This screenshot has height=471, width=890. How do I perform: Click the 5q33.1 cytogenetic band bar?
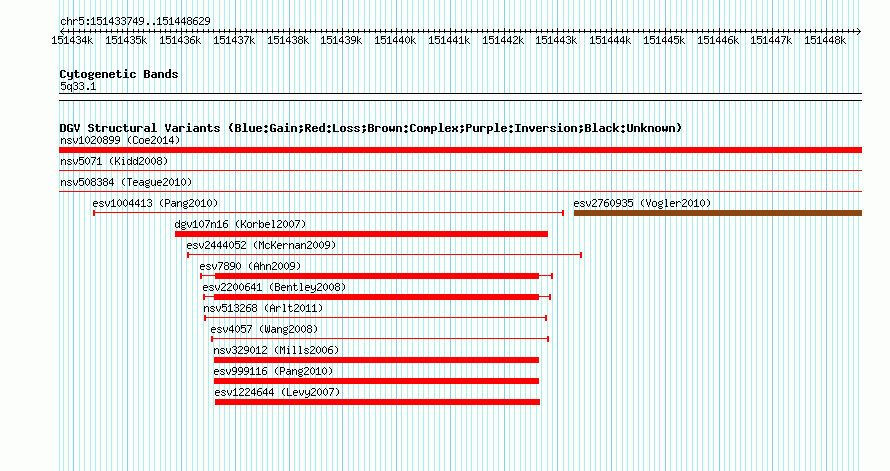(x=460, y=97)
